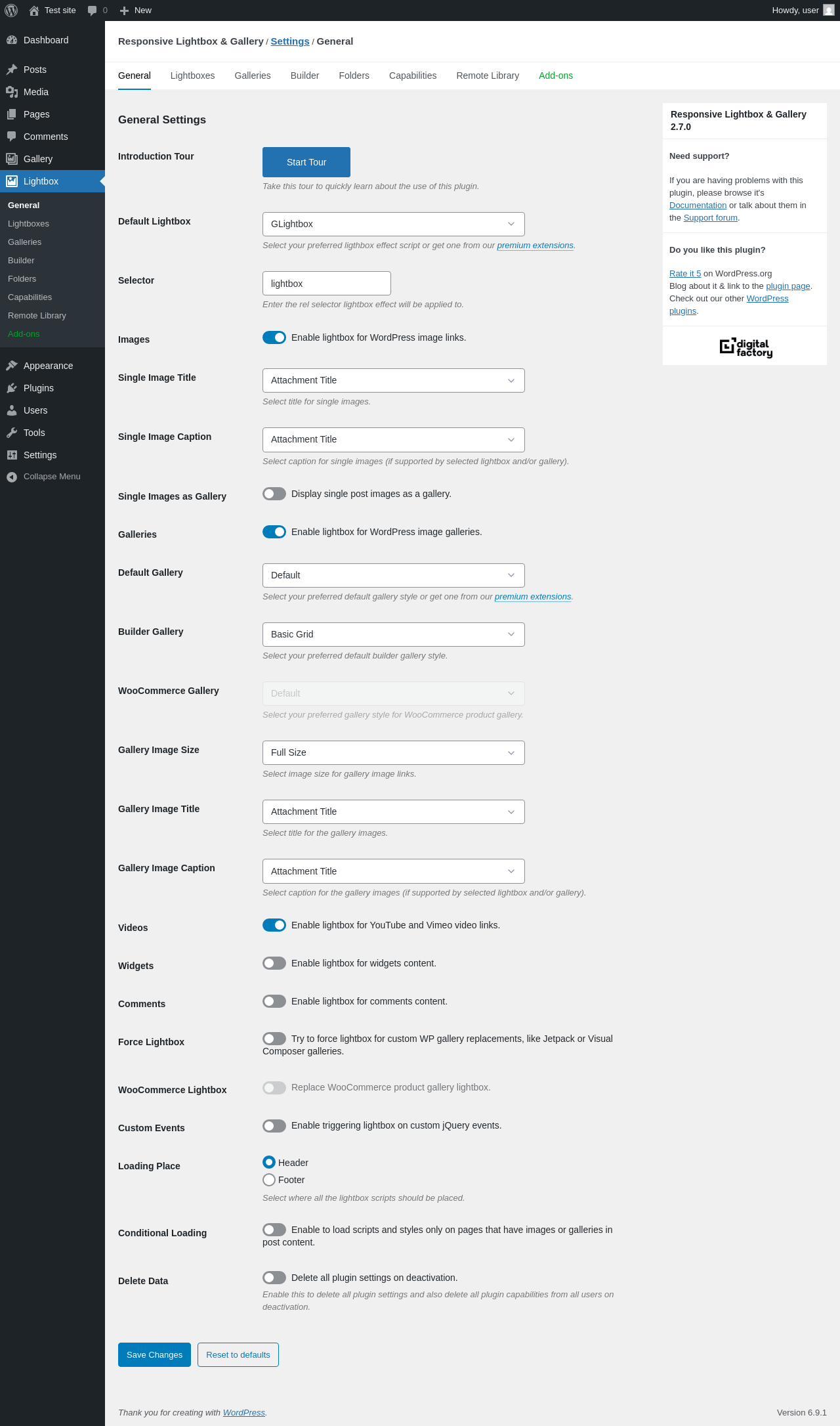Click the Selector text input field
The image size is (840, 1426).
click(x=326, y=284)
